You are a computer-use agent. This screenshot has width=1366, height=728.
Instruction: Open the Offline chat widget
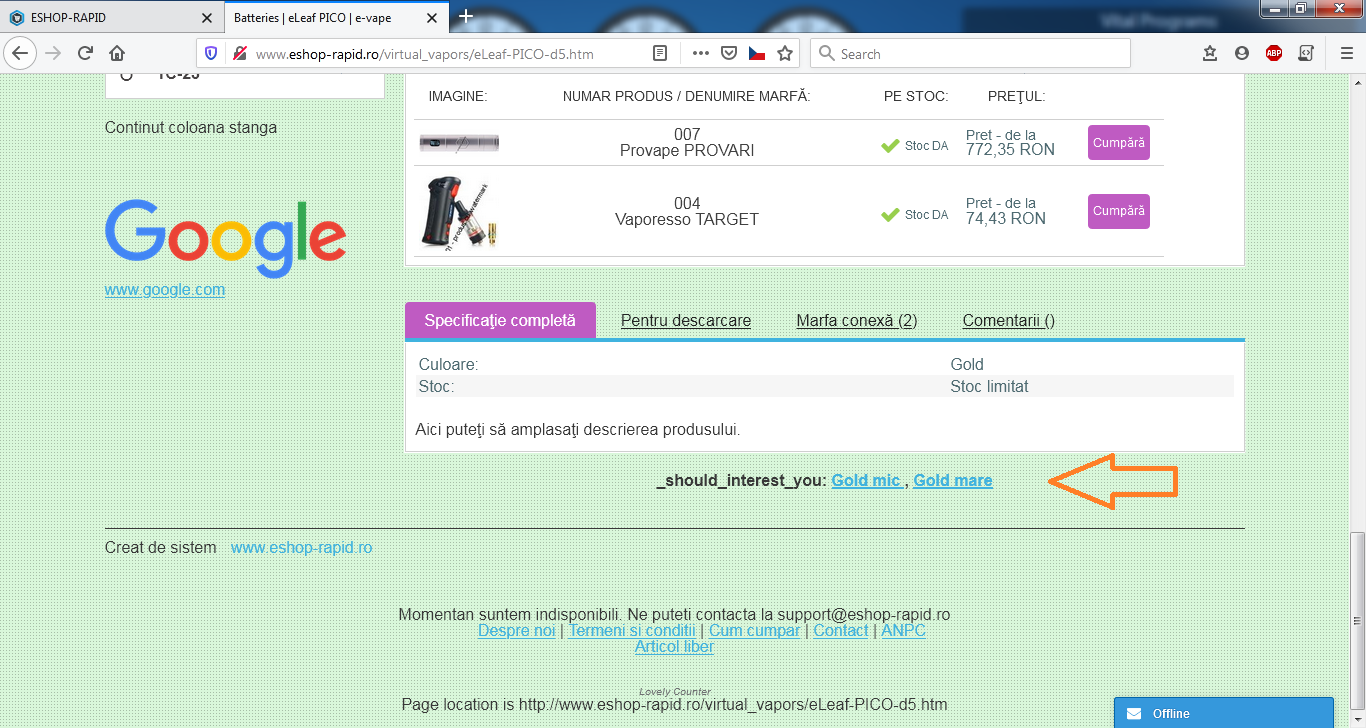(1224, 713)
